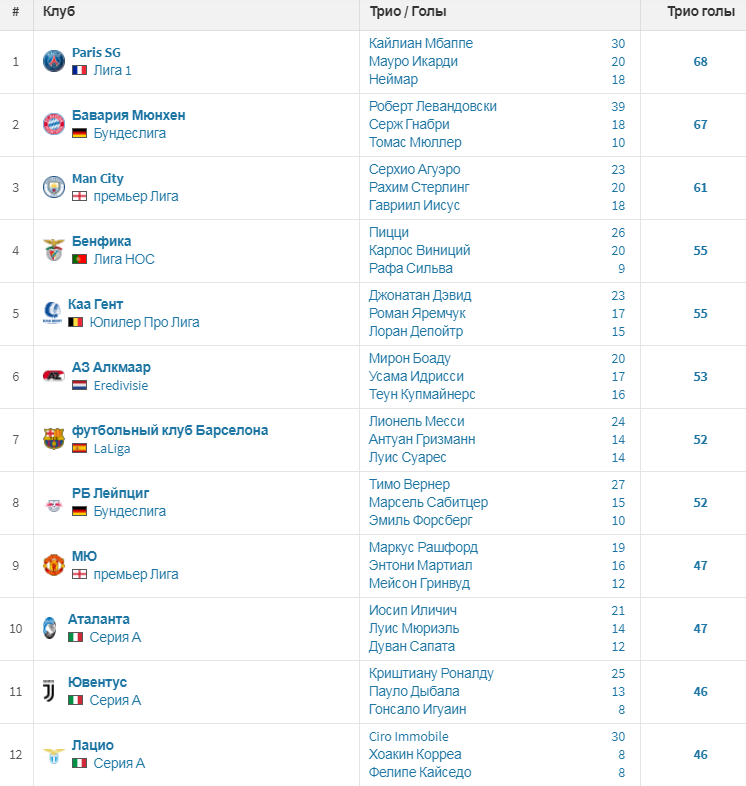Viewport: 746px width, 786px height.
Task: Click the Lazio eagle crest
Action: [x=54, y=755]
